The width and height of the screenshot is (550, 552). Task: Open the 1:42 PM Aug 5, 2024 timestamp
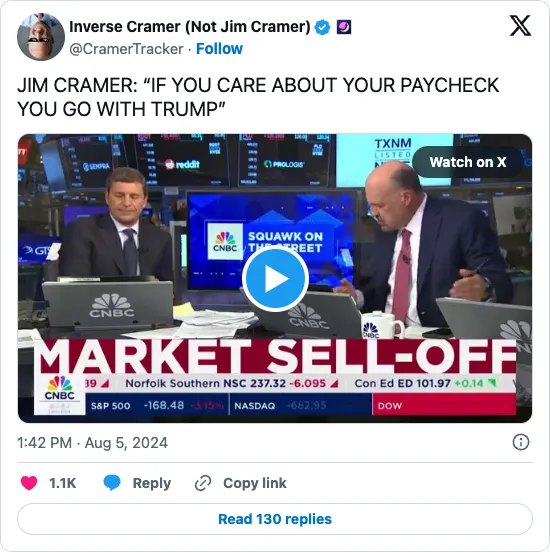[x=92, y=443]
